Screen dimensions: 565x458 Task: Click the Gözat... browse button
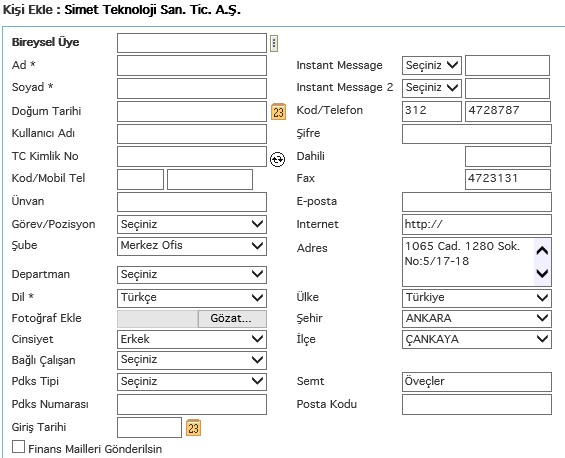tap(232, 319)
